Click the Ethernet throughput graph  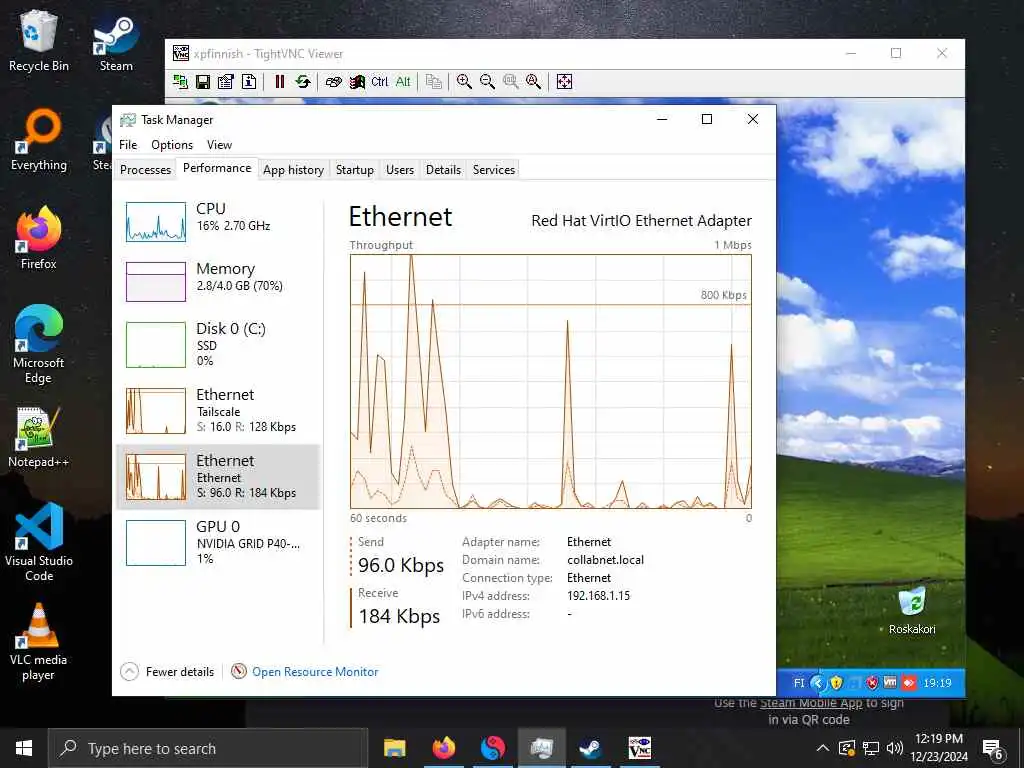click(x=551, y=381)
